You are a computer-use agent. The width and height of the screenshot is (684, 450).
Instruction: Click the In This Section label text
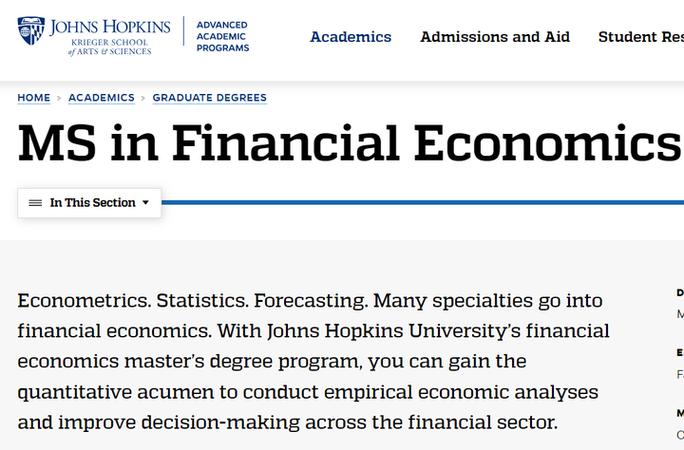coord(92,203)
